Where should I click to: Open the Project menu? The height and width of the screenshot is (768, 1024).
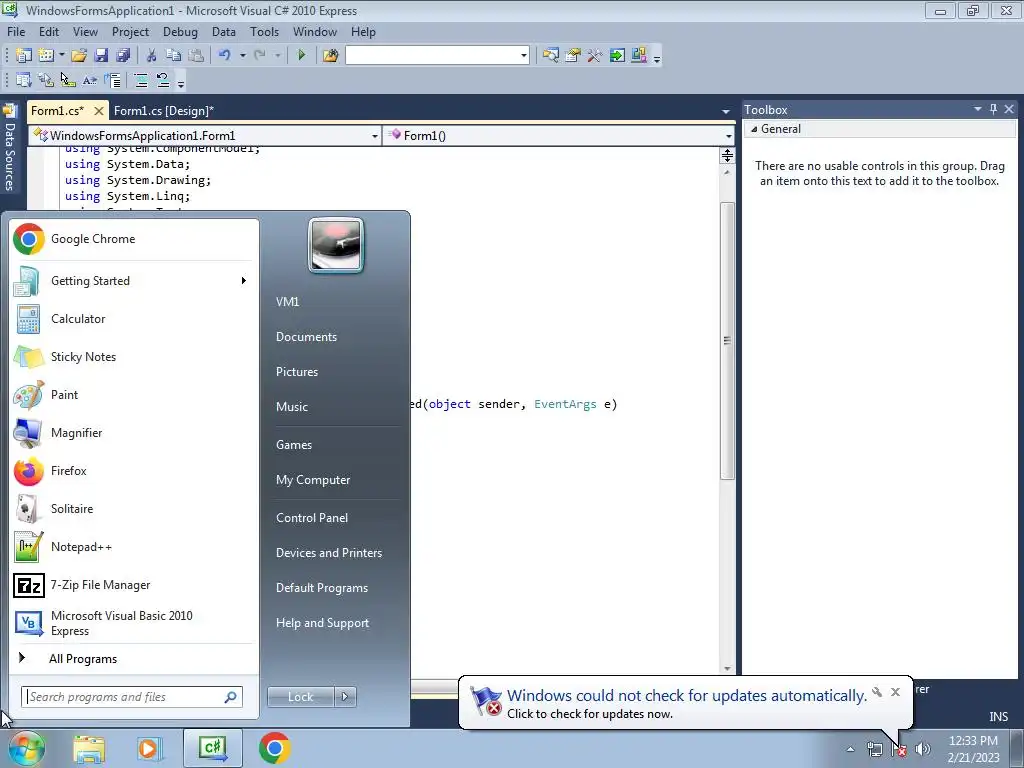tap(130, 32)
